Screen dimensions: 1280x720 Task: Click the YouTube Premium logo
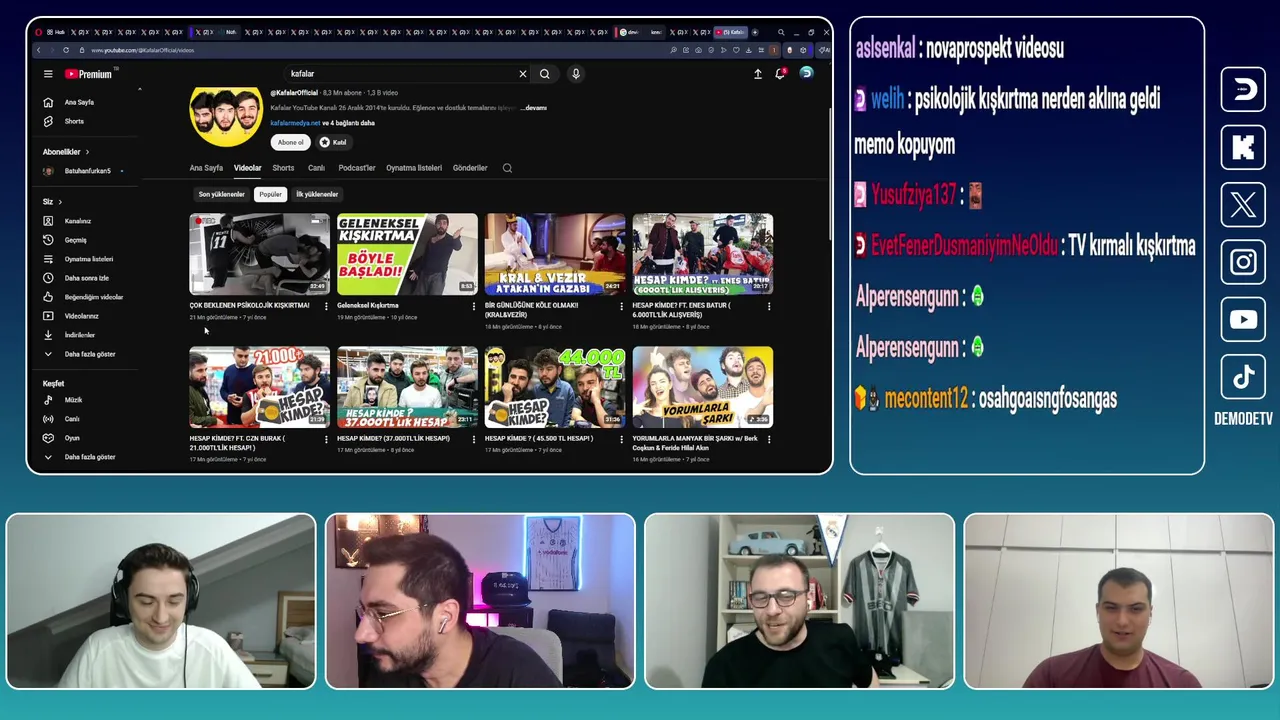tap(89, 74)
